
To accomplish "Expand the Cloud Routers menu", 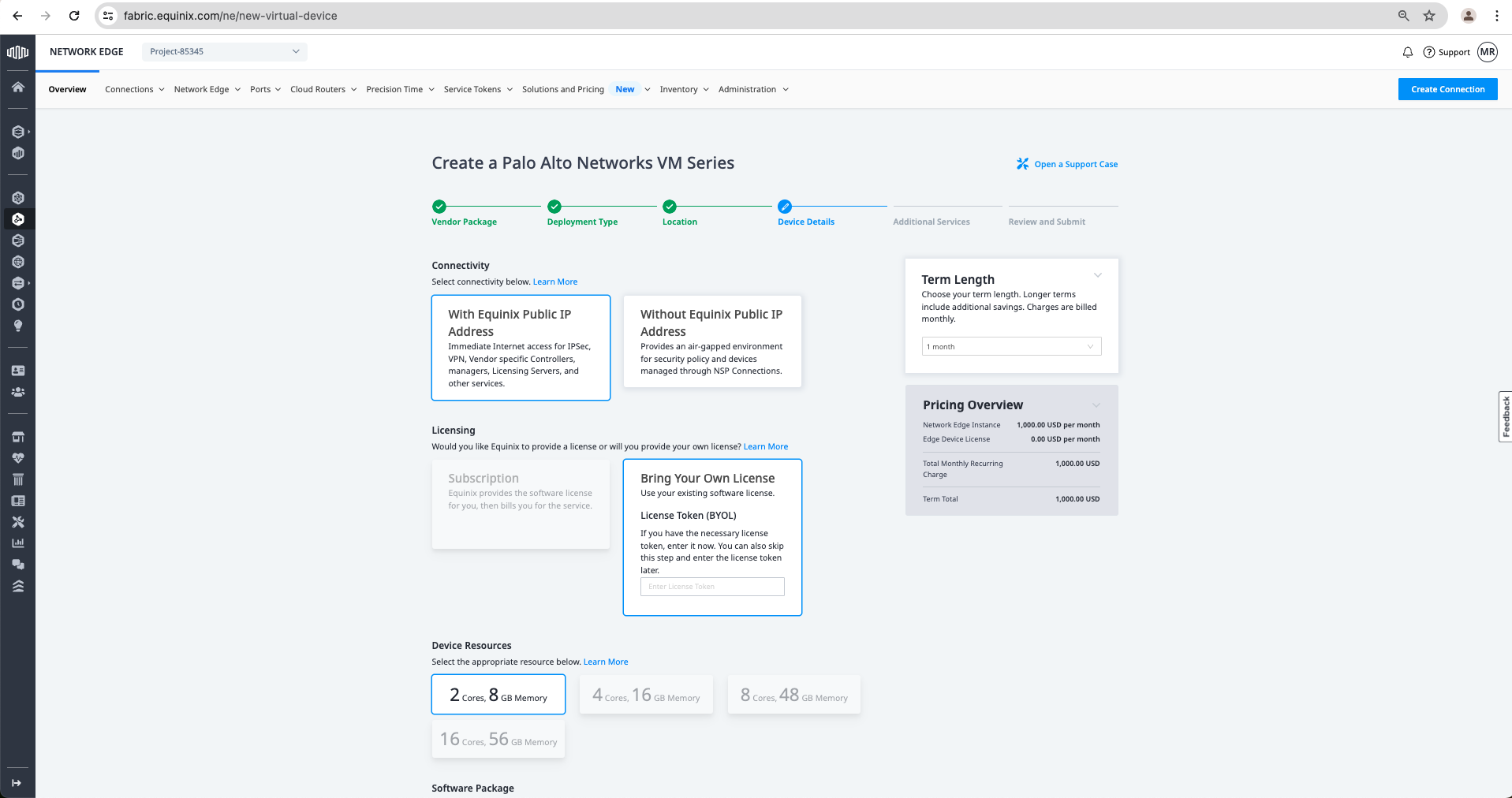I will point(323,89).
